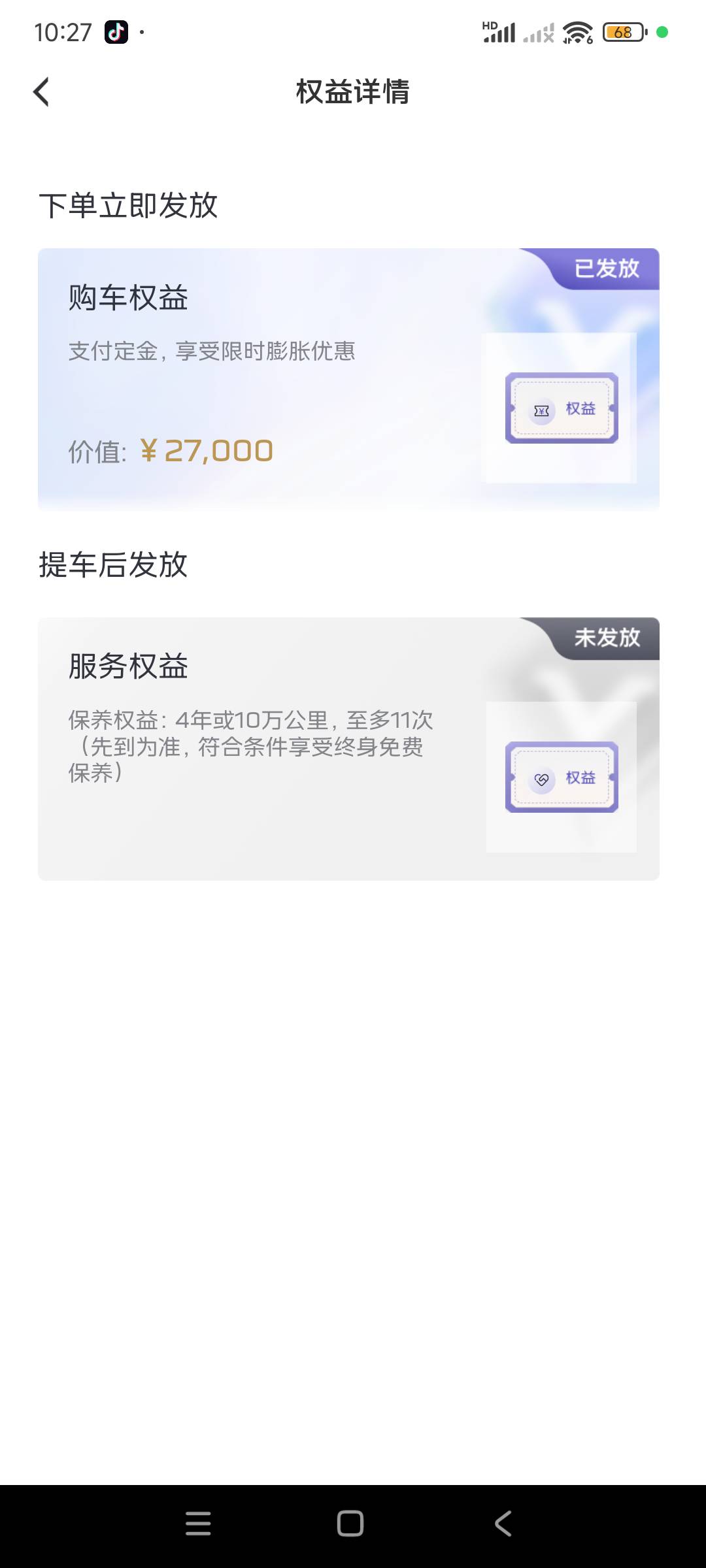The width and height of the screenshot is (706, 1568).
Task: Tap the battery level indicator
Action: pos(624,32)
